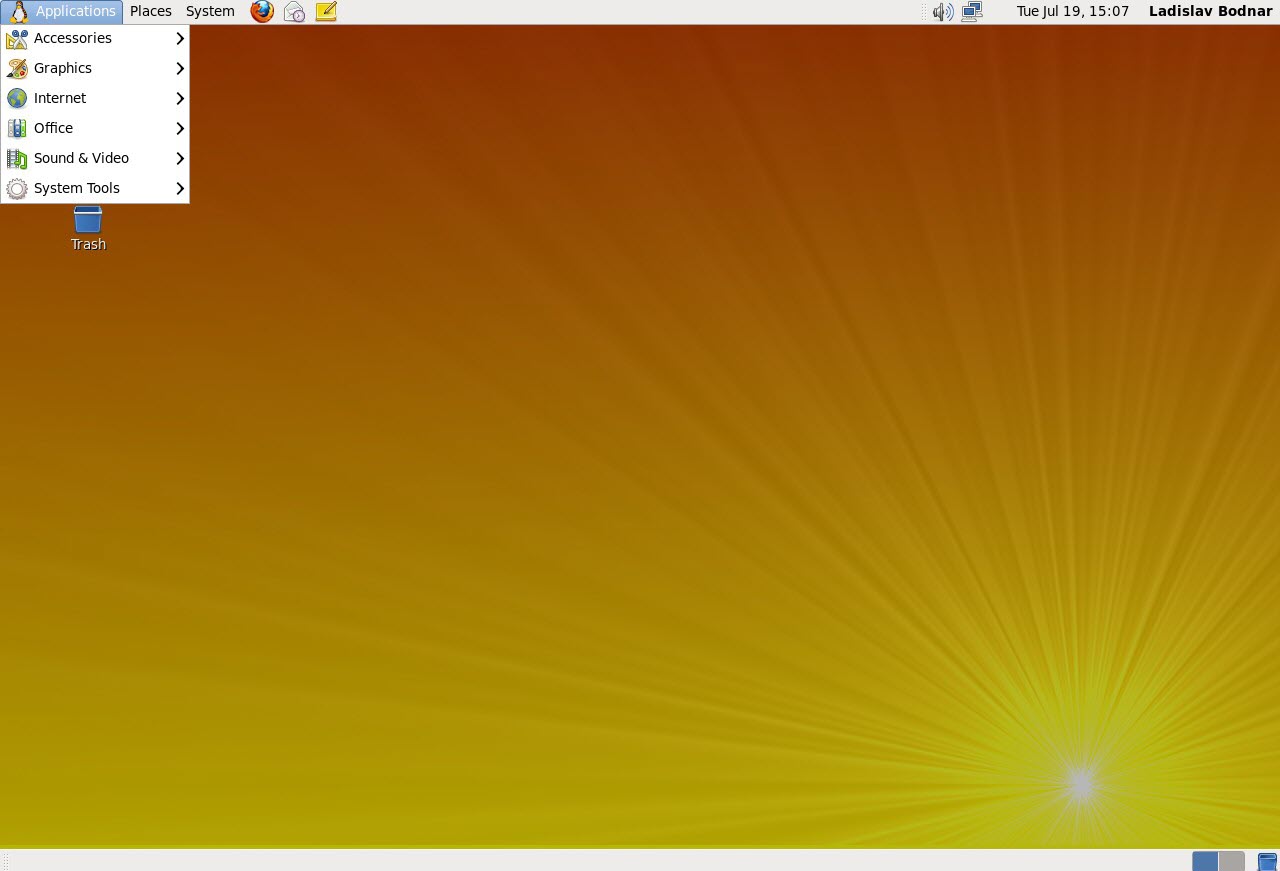Open the System menu
The image size is (1280, 871).
tap(210, 12)
